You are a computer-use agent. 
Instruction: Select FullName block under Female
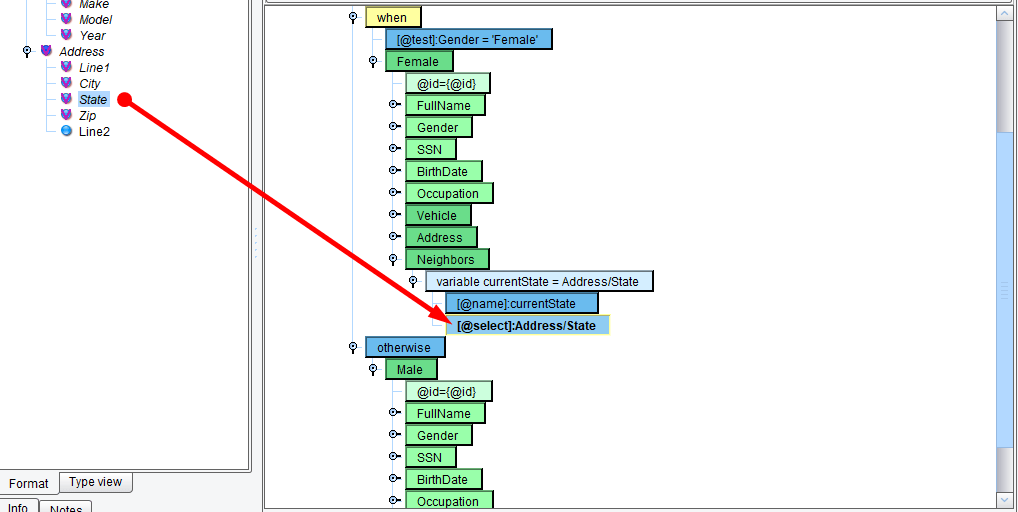pos(445,106)
